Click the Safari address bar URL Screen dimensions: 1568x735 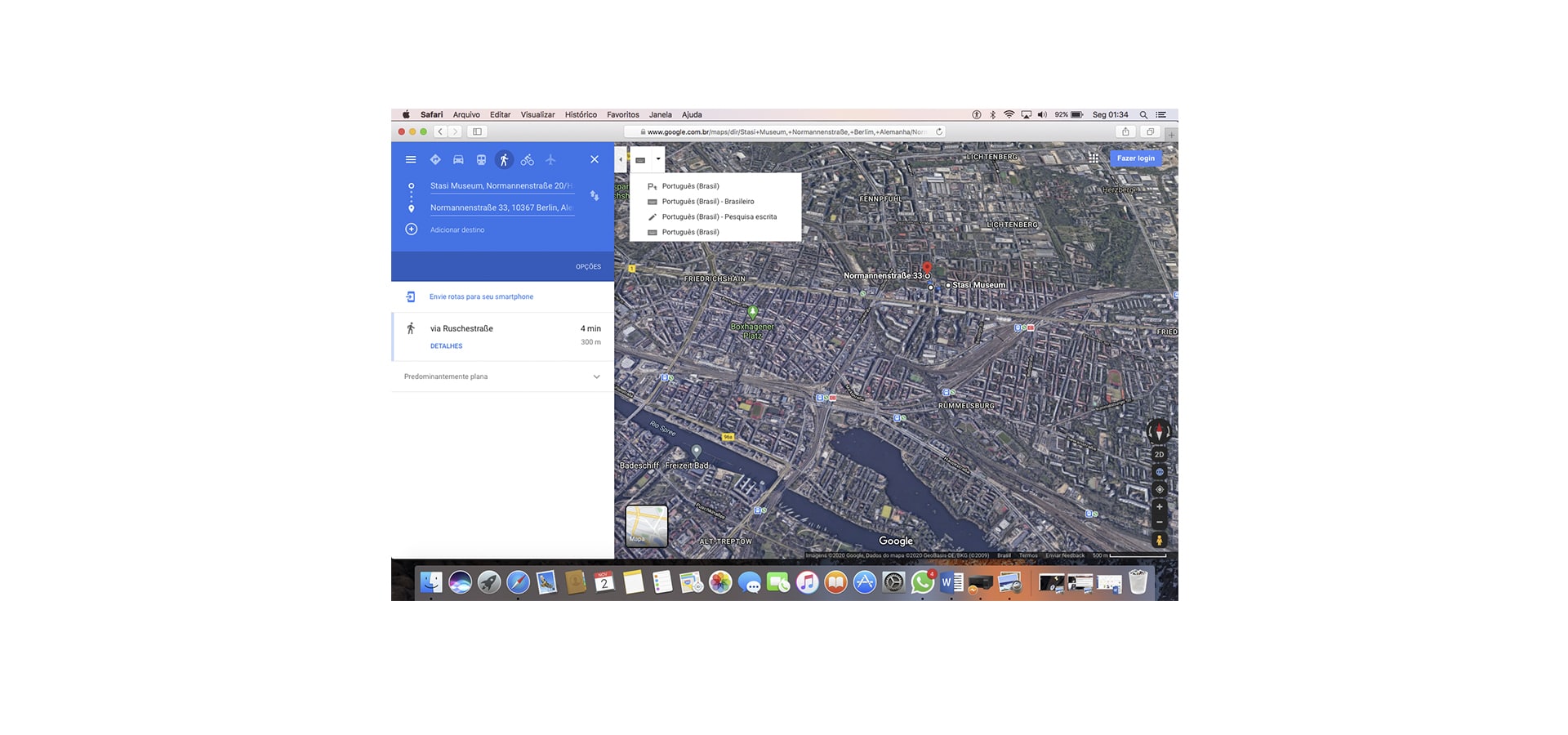(x=786, y=131)
